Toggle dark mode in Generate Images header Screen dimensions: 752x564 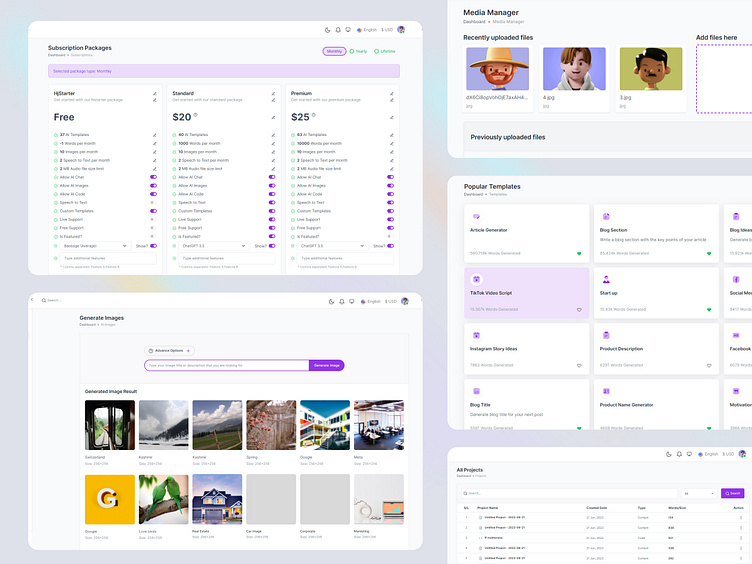(331, 302)
